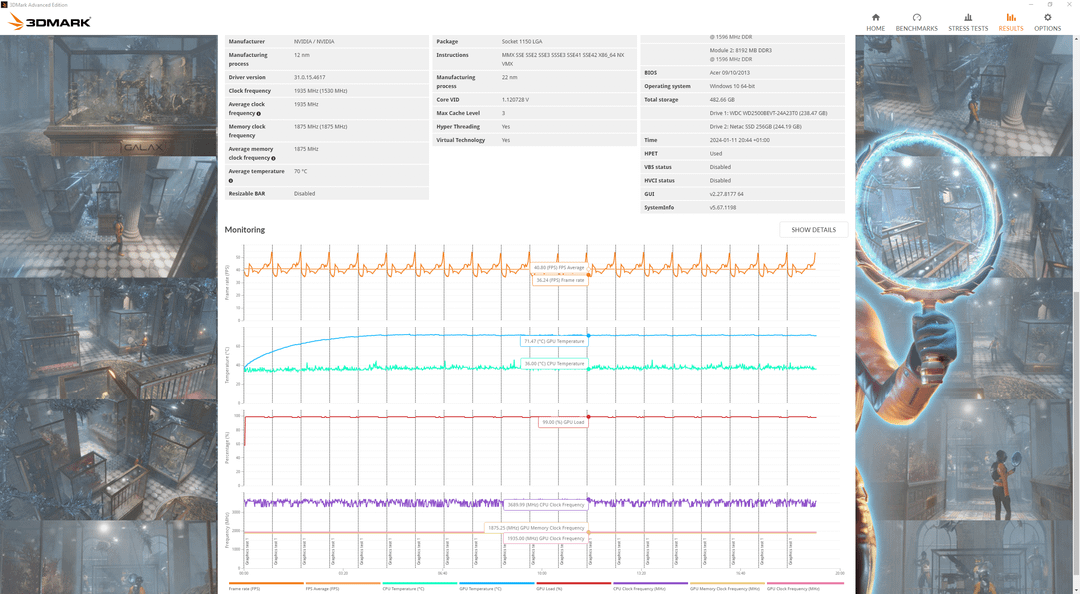Click the GPU Load data point marker

coord(588,417)
